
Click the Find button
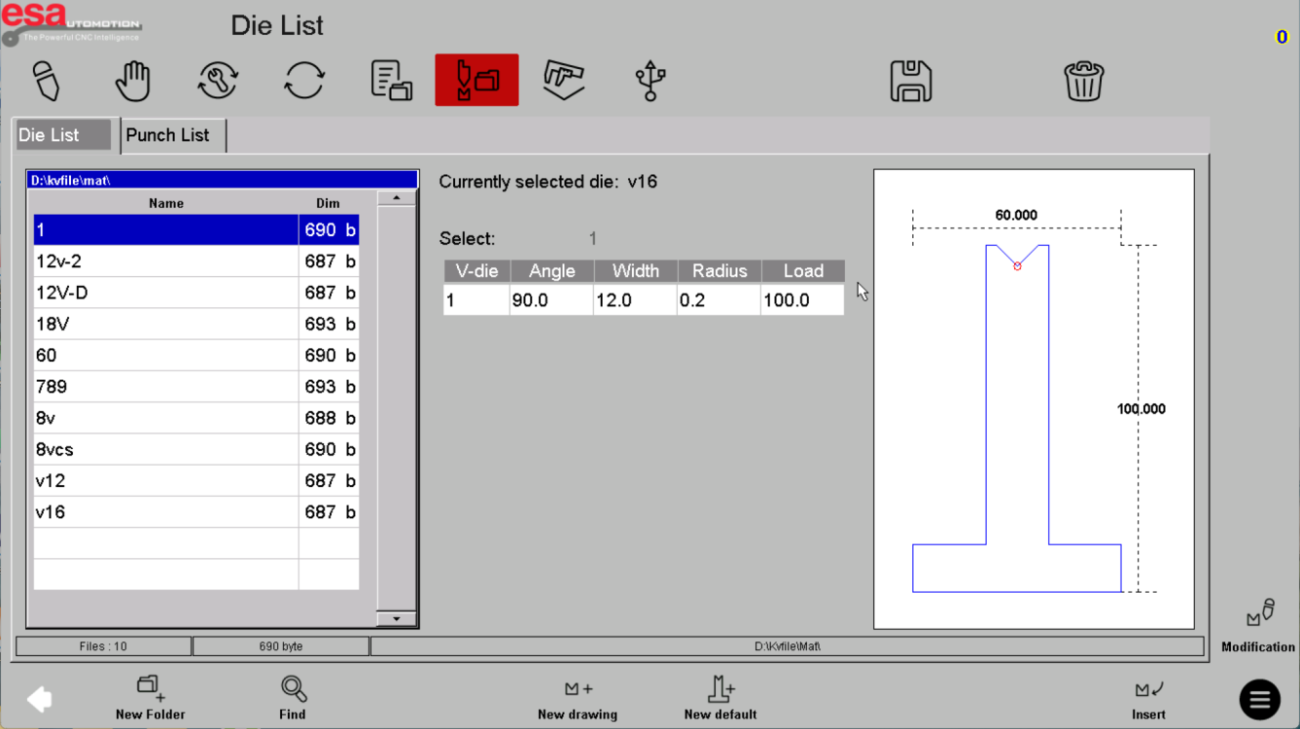(x=292, y=697)
